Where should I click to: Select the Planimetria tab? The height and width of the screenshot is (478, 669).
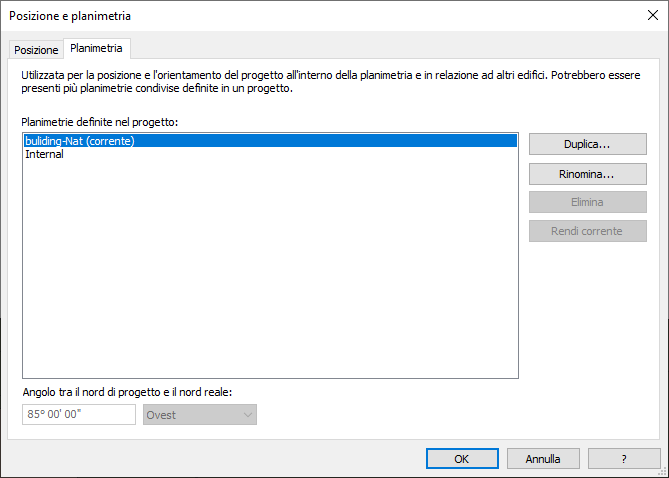[96, 48]
